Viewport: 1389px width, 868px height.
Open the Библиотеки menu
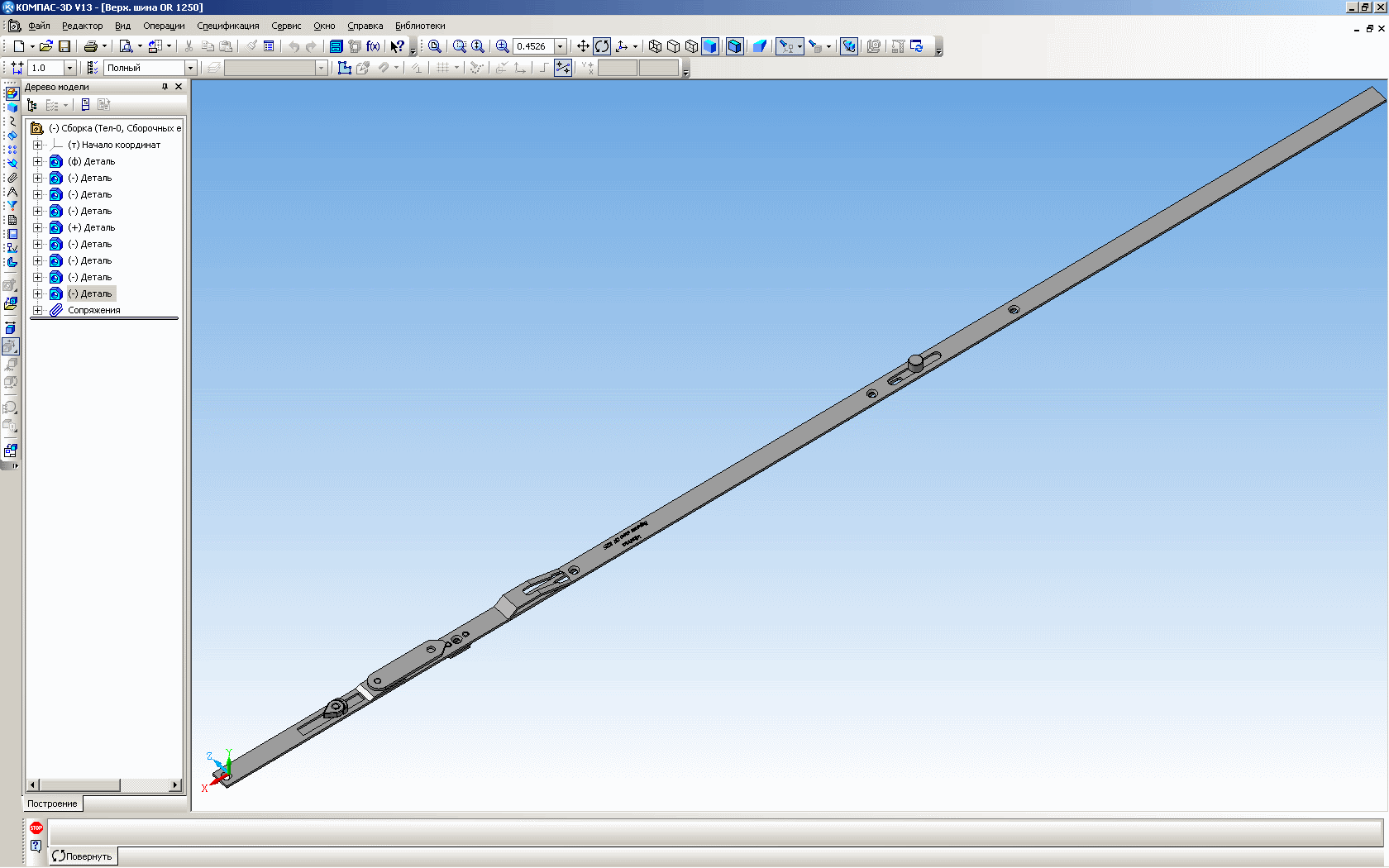tap(420, 26)
